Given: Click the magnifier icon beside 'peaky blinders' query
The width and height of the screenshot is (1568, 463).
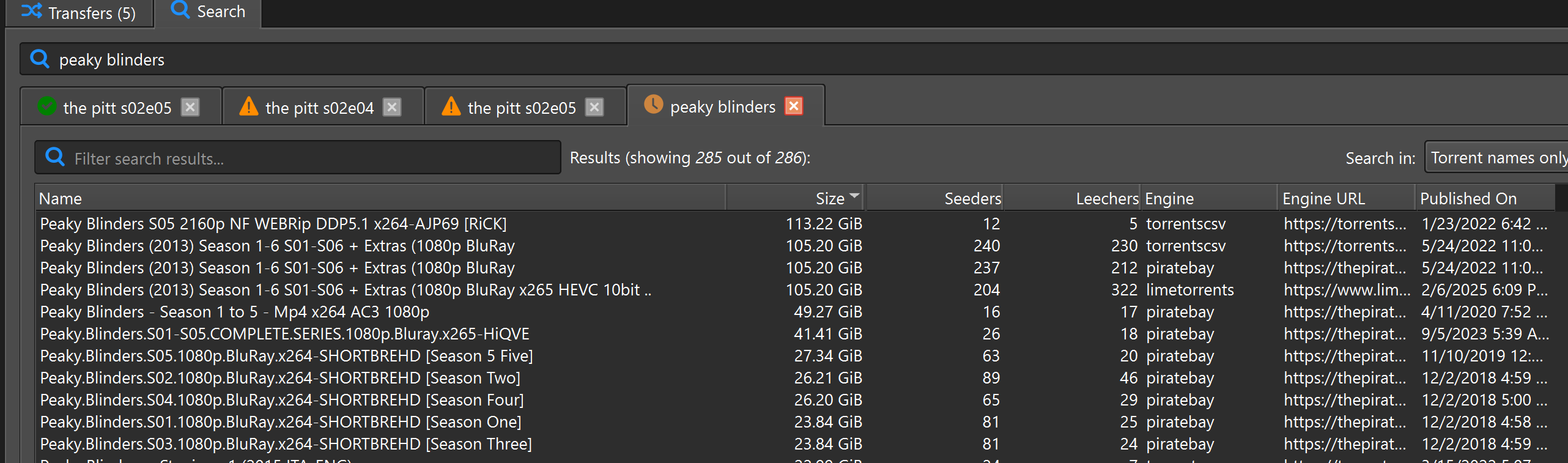Looking at the screenshot, I should coord(40,59).
